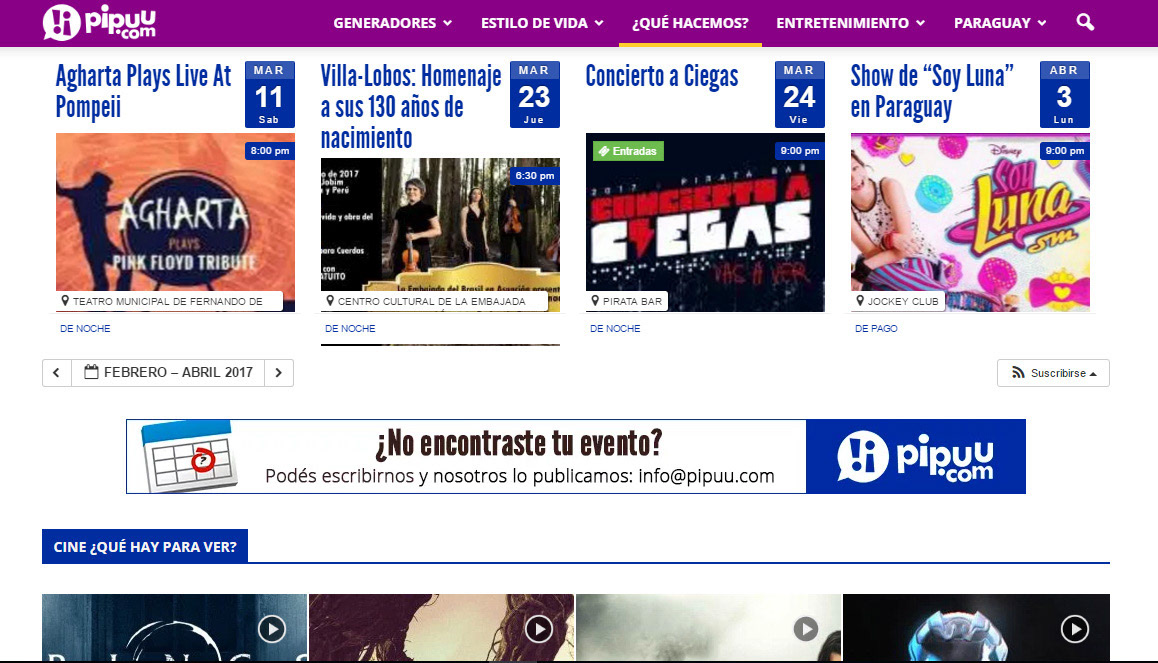Click the MAR 24 Vie date badge
This screenshot has height=663, width=1158.
coord(800,95)
